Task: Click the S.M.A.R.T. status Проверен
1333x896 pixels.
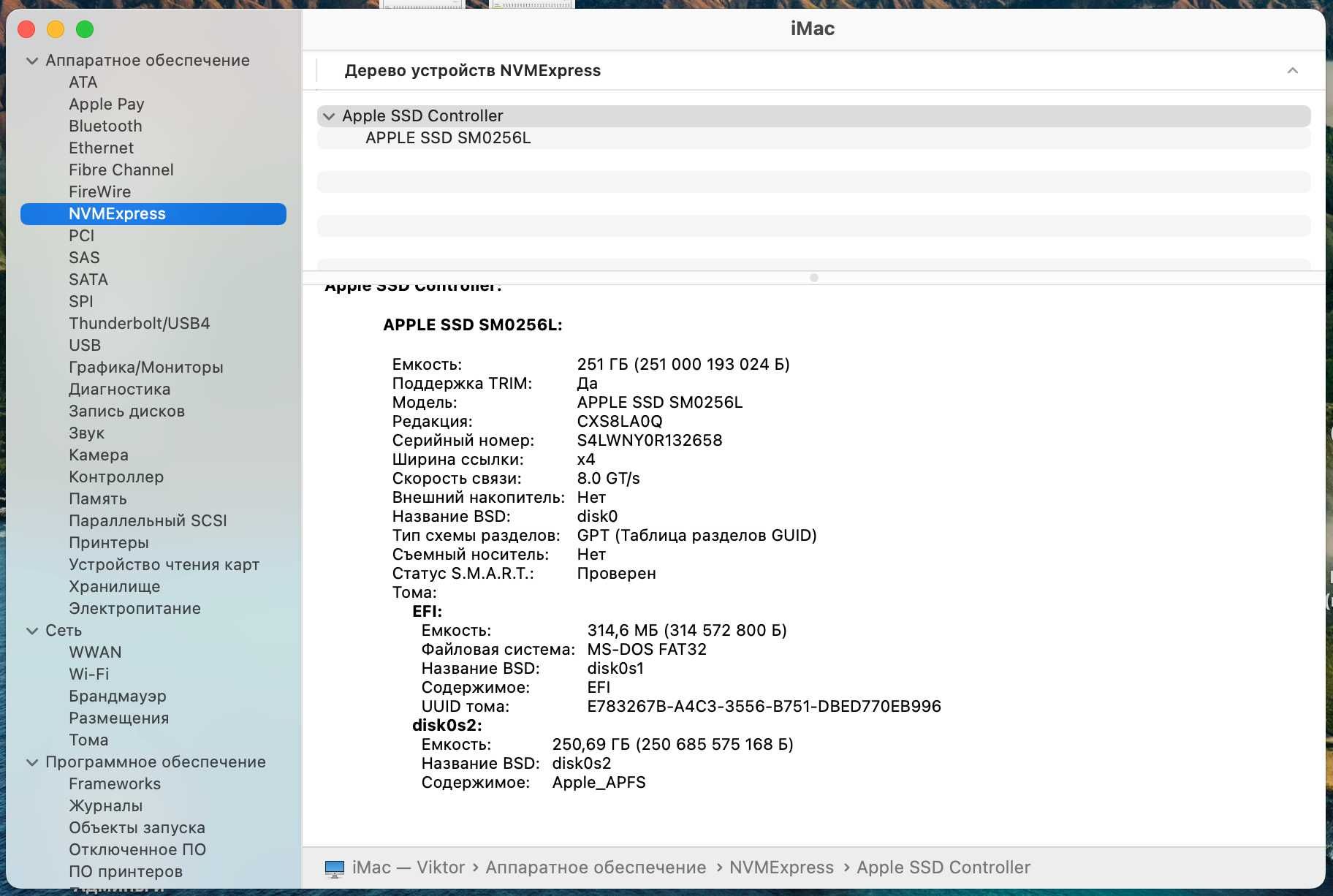Action: [617, 574]
